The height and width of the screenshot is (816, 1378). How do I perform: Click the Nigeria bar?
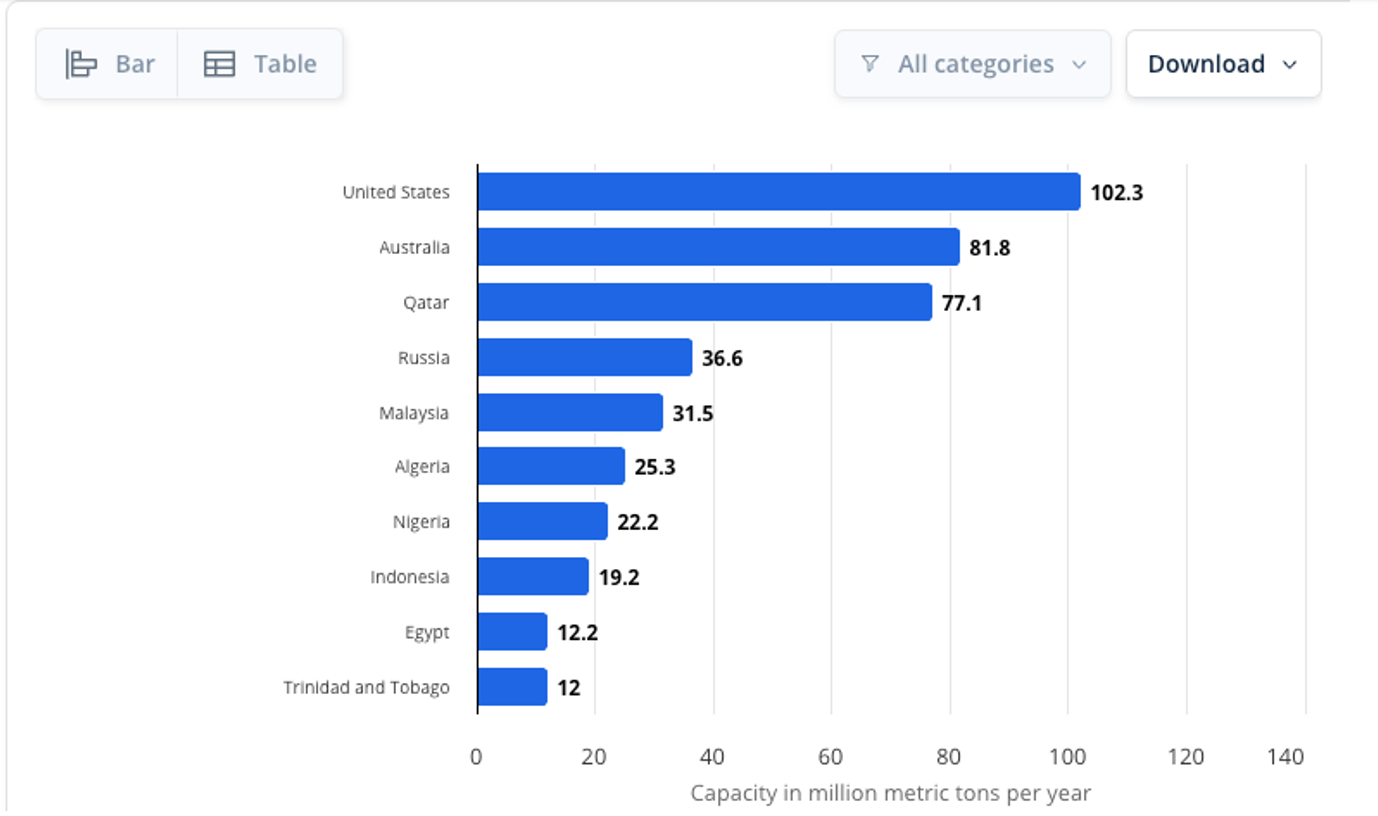point(543,521)
